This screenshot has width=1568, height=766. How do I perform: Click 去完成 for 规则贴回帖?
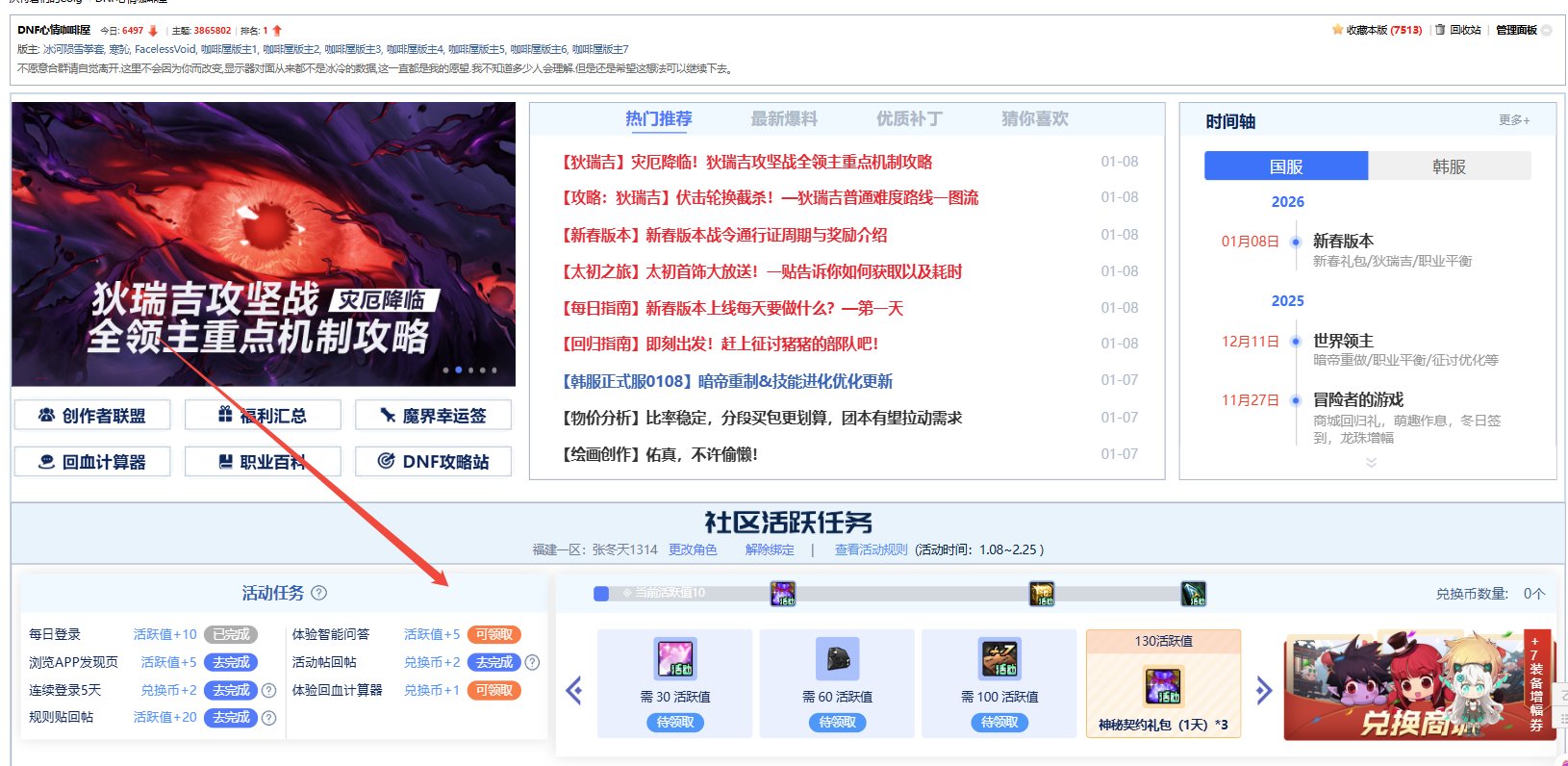231,718
